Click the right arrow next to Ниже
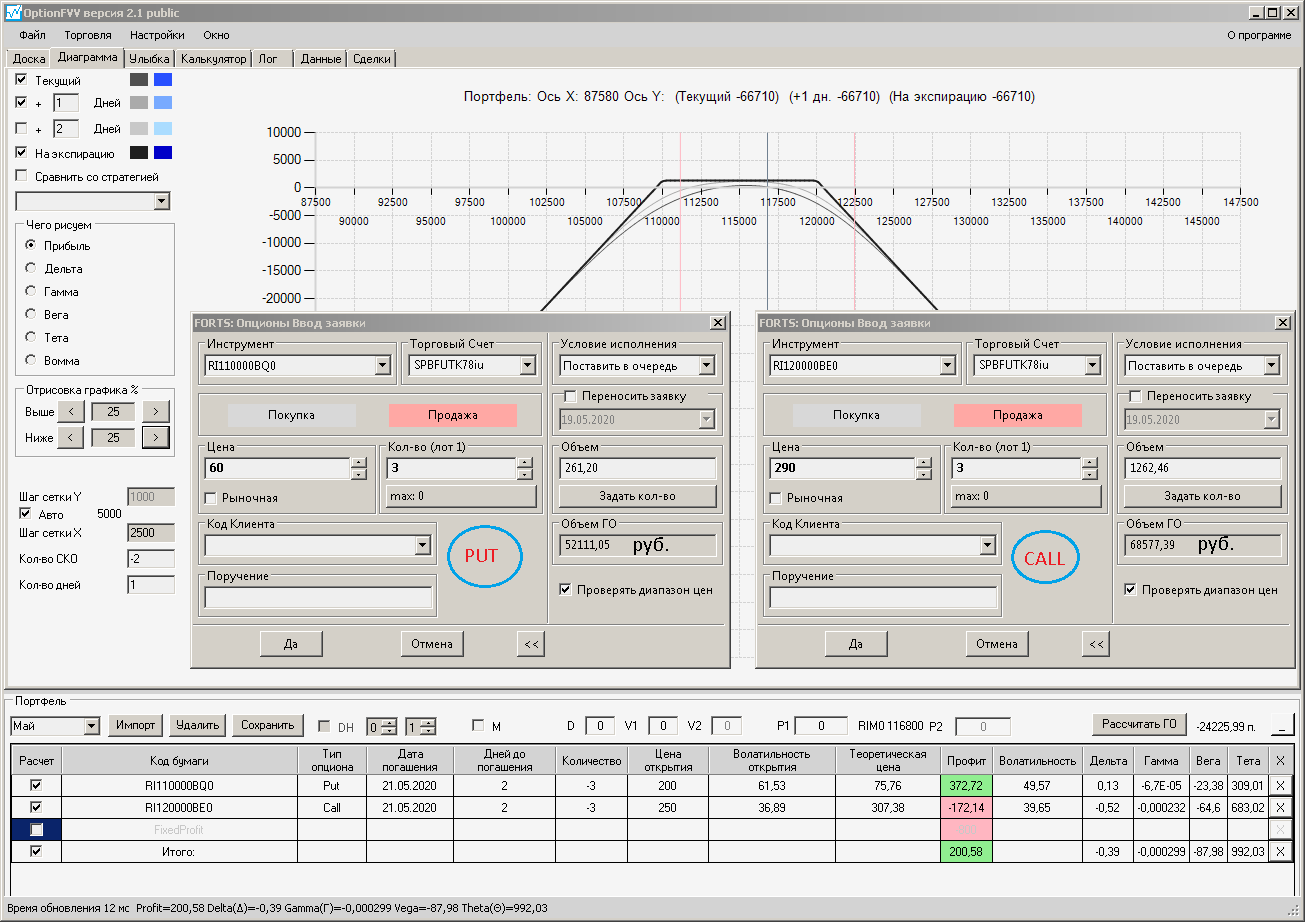 [x=155, y=437]
